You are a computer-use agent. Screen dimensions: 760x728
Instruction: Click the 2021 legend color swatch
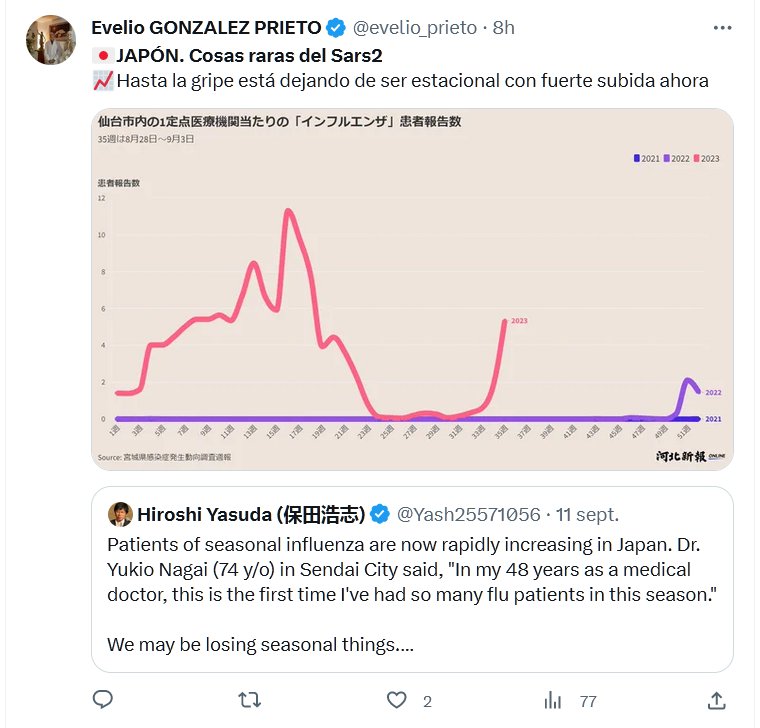(636, 158)
